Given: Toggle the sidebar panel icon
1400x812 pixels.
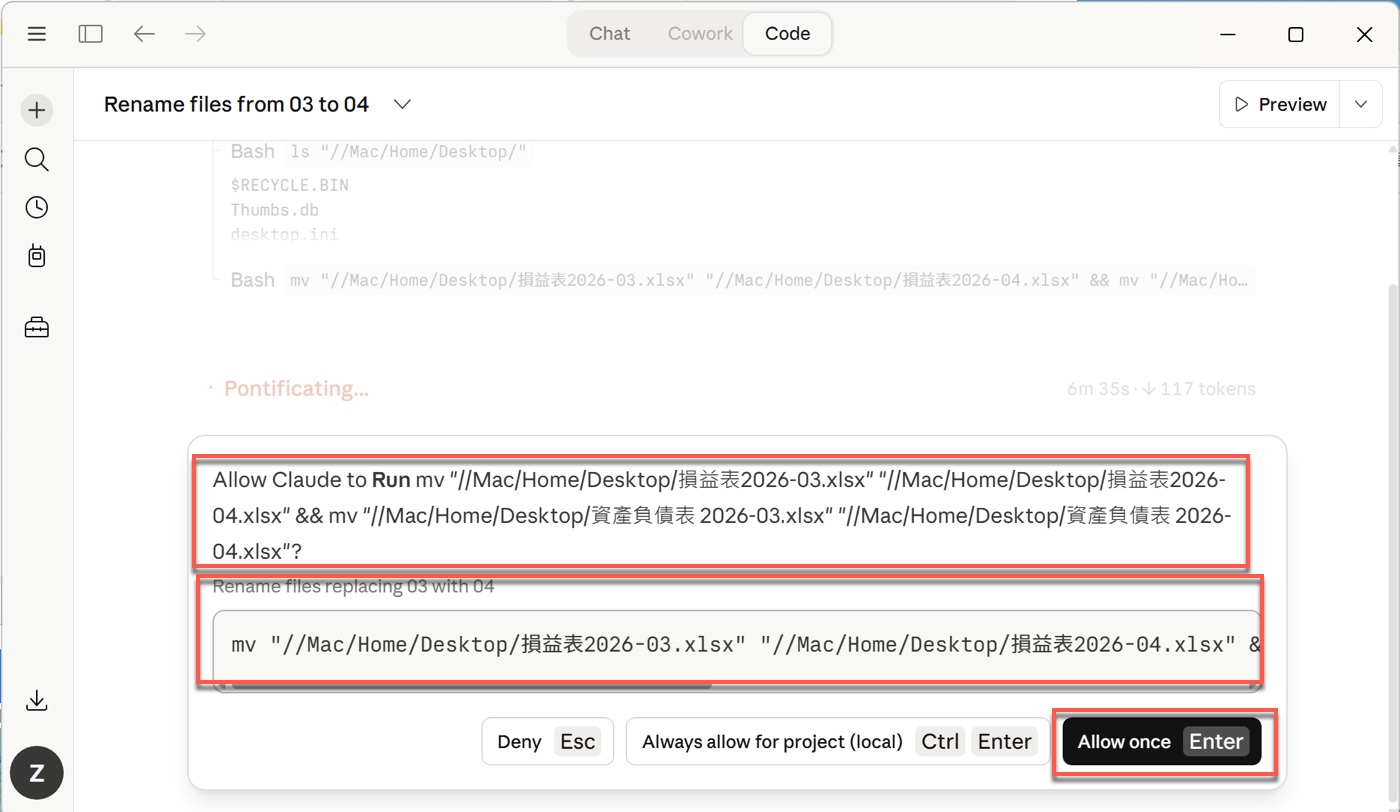Looking at the screenshot, I should (x=90, y=34).
